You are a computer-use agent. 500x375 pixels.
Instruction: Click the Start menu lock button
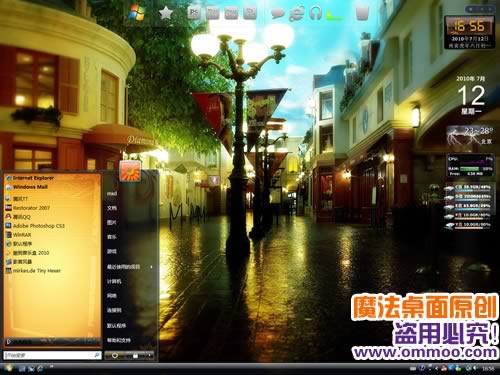135,356
